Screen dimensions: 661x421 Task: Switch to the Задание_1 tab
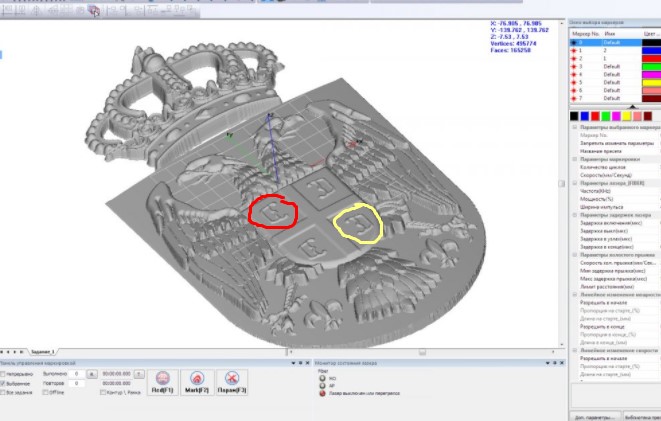click(x=46, y=352)
